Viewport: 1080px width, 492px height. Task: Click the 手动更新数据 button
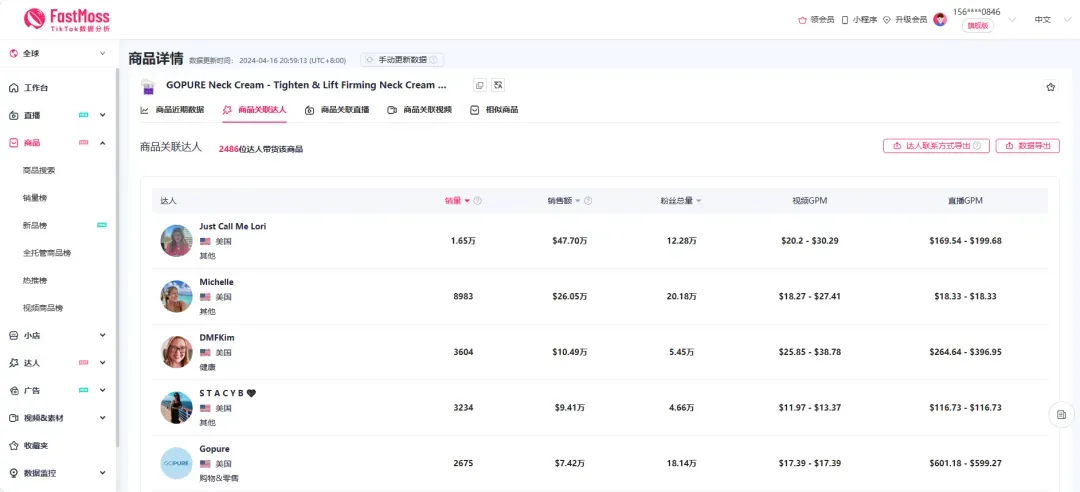tap(402, 60)
